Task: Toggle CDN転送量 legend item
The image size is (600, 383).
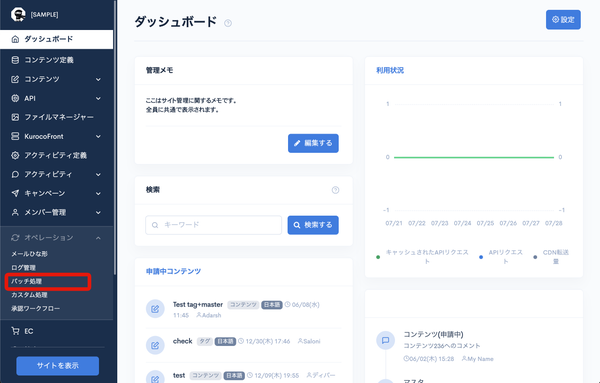Action: (551, 257)
